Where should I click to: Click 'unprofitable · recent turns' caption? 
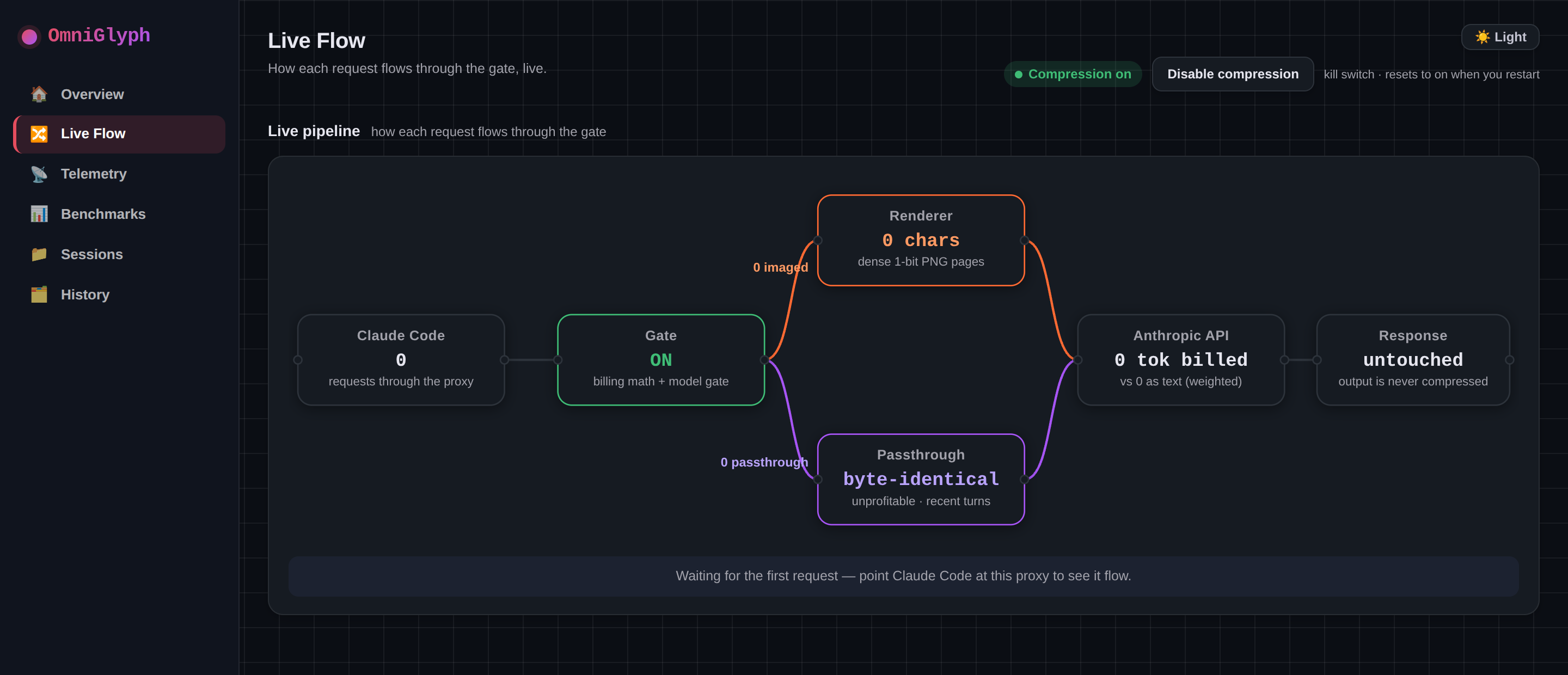tap(920, 501)
